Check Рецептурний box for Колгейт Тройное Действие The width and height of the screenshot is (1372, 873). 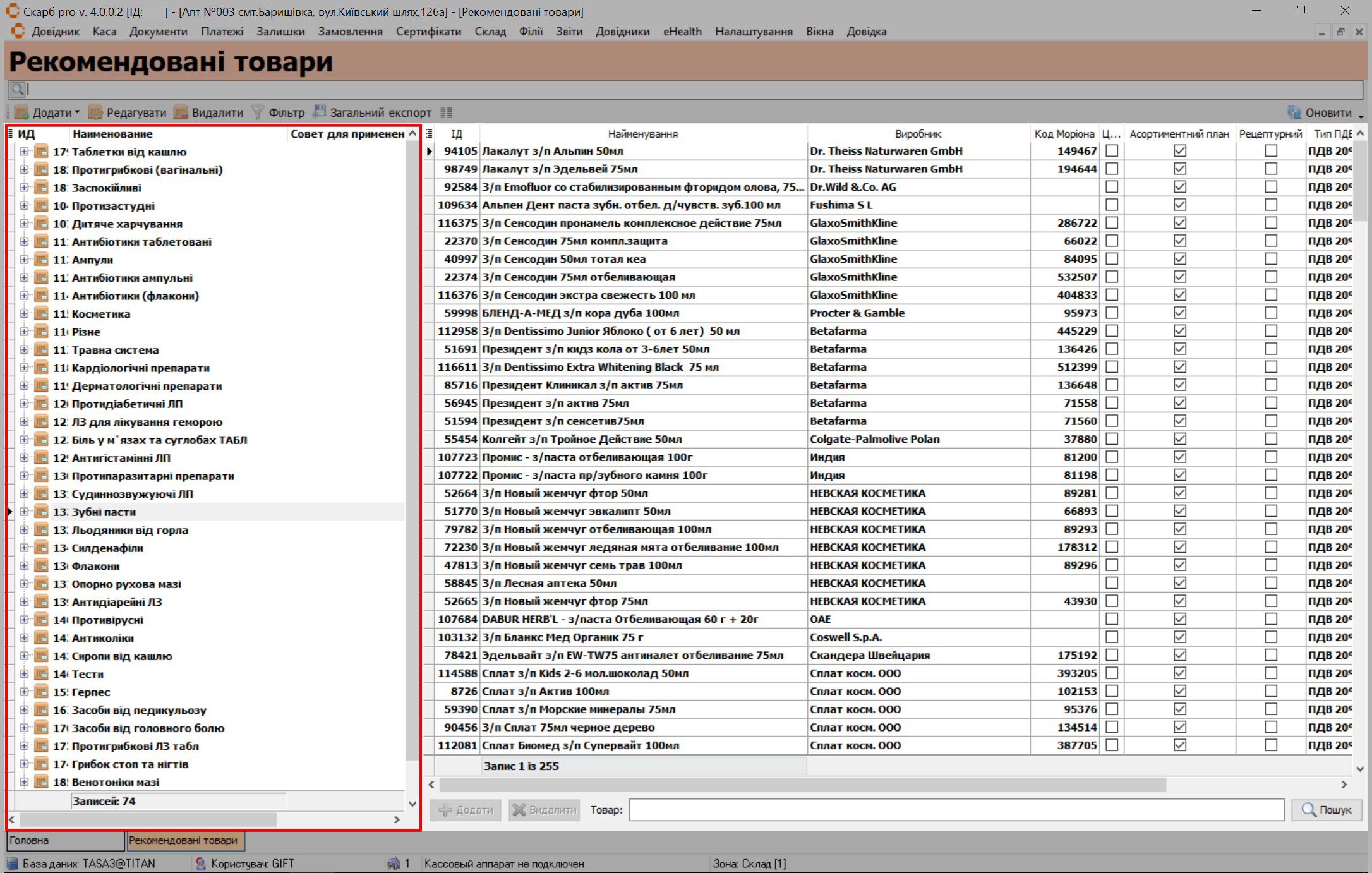(1270, 439)
